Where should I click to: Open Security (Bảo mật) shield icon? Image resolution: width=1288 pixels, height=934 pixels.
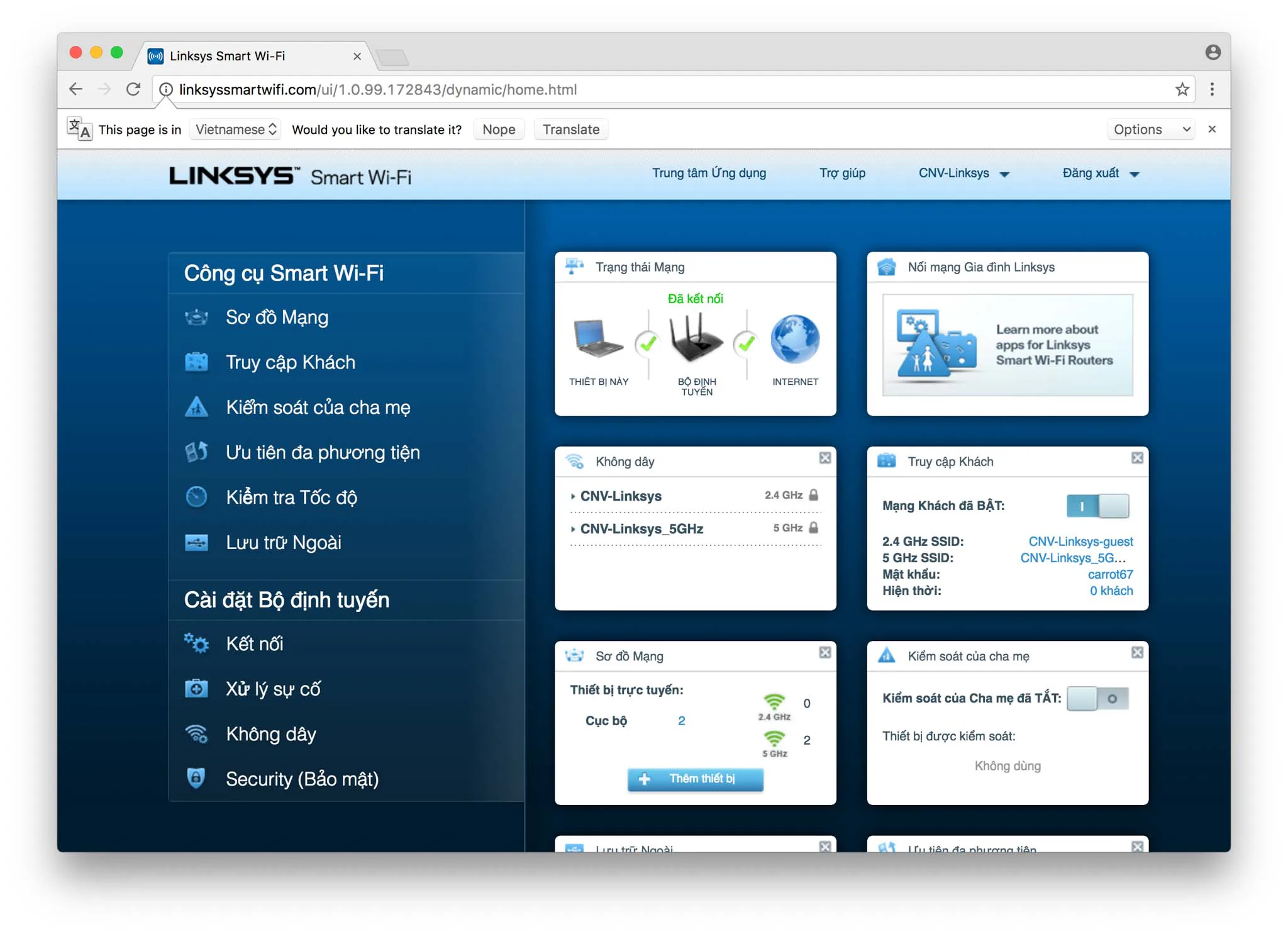point(196,779)
